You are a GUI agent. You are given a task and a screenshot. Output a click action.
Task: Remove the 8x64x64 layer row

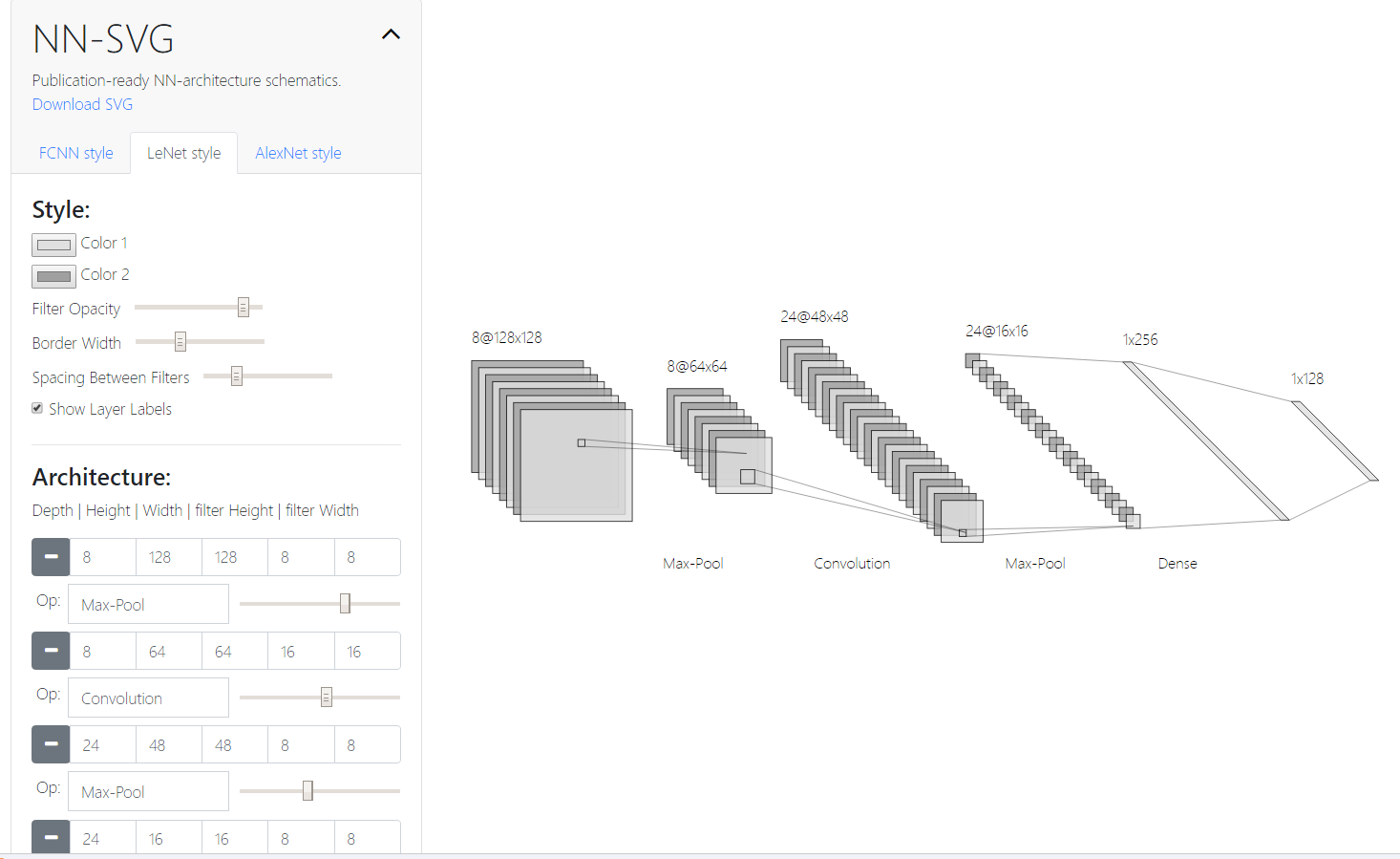(x=51, y=651)
